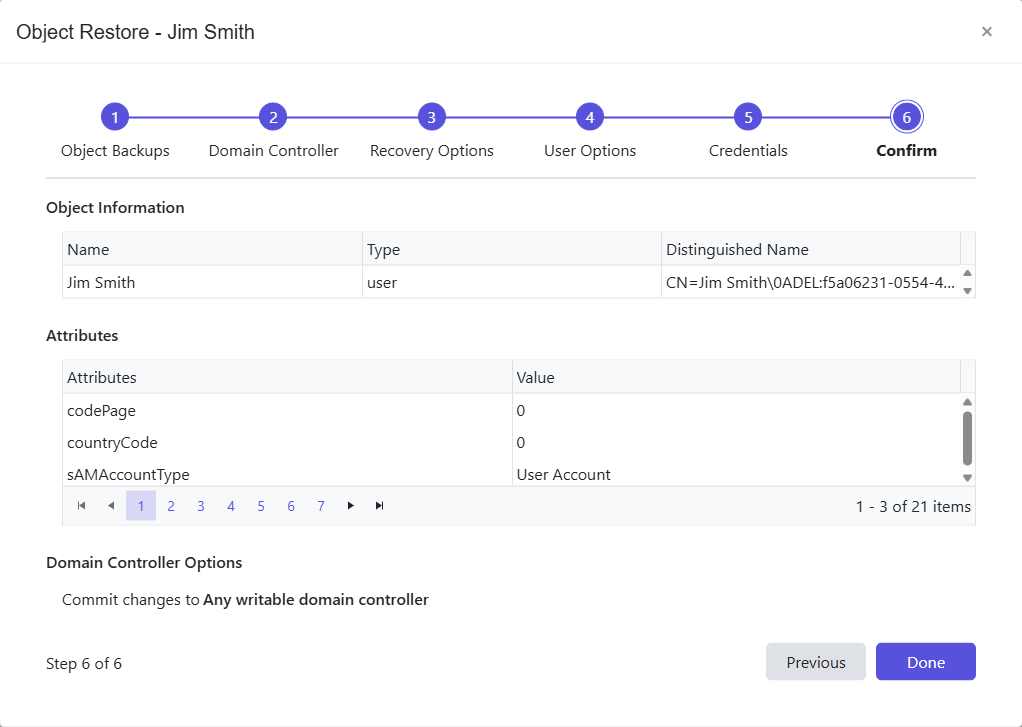This screenshot has height=727, width=1022.
Task: Click the Attributes column header
Action: click(x=103, y=377)
